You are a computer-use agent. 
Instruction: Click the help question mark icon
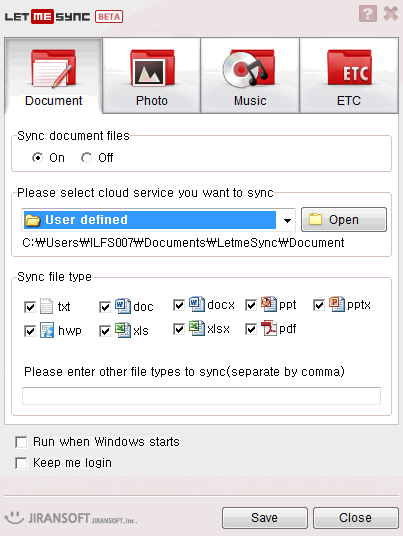point(368,14)
